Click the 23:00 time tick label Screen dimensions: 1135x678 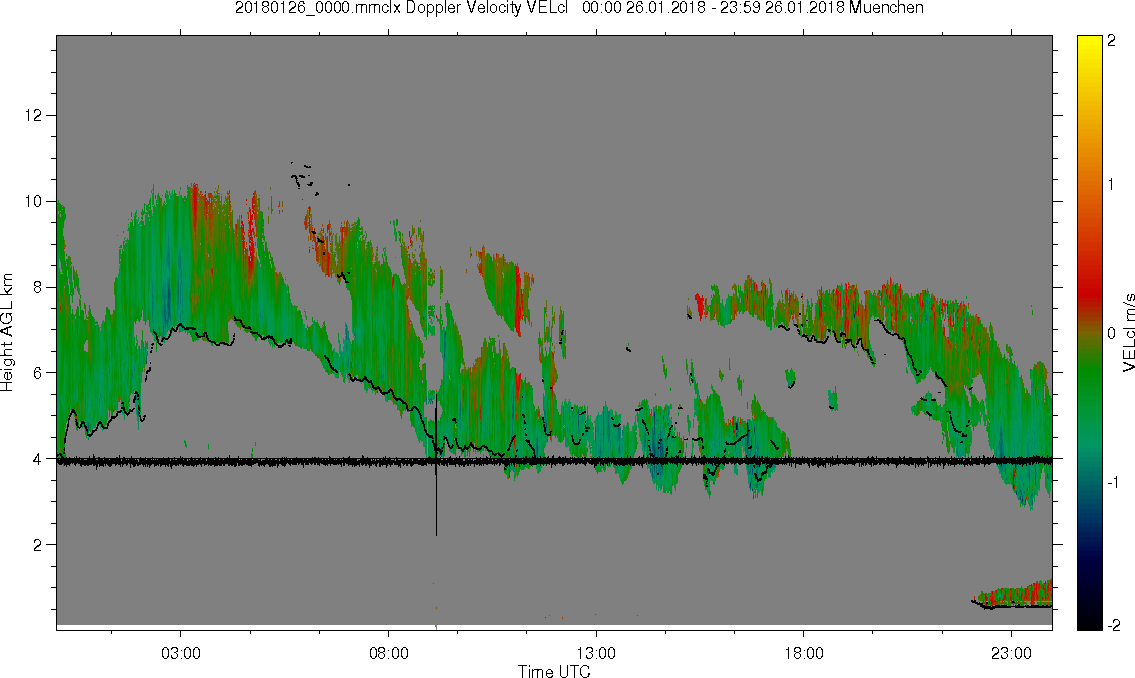(x=1011, y=653)
